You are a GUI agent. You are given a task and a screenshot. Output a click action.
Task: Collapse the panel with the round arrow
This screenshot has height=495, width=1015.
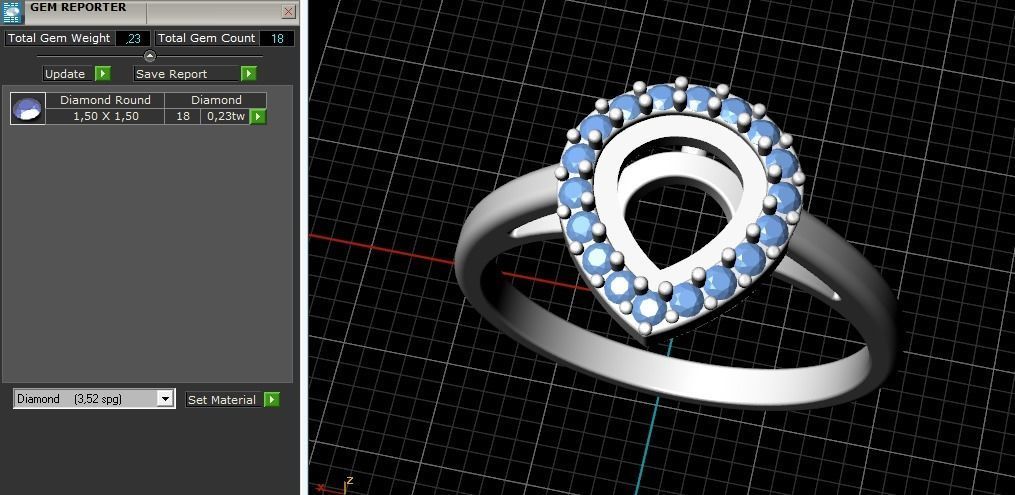pos(150,56)
